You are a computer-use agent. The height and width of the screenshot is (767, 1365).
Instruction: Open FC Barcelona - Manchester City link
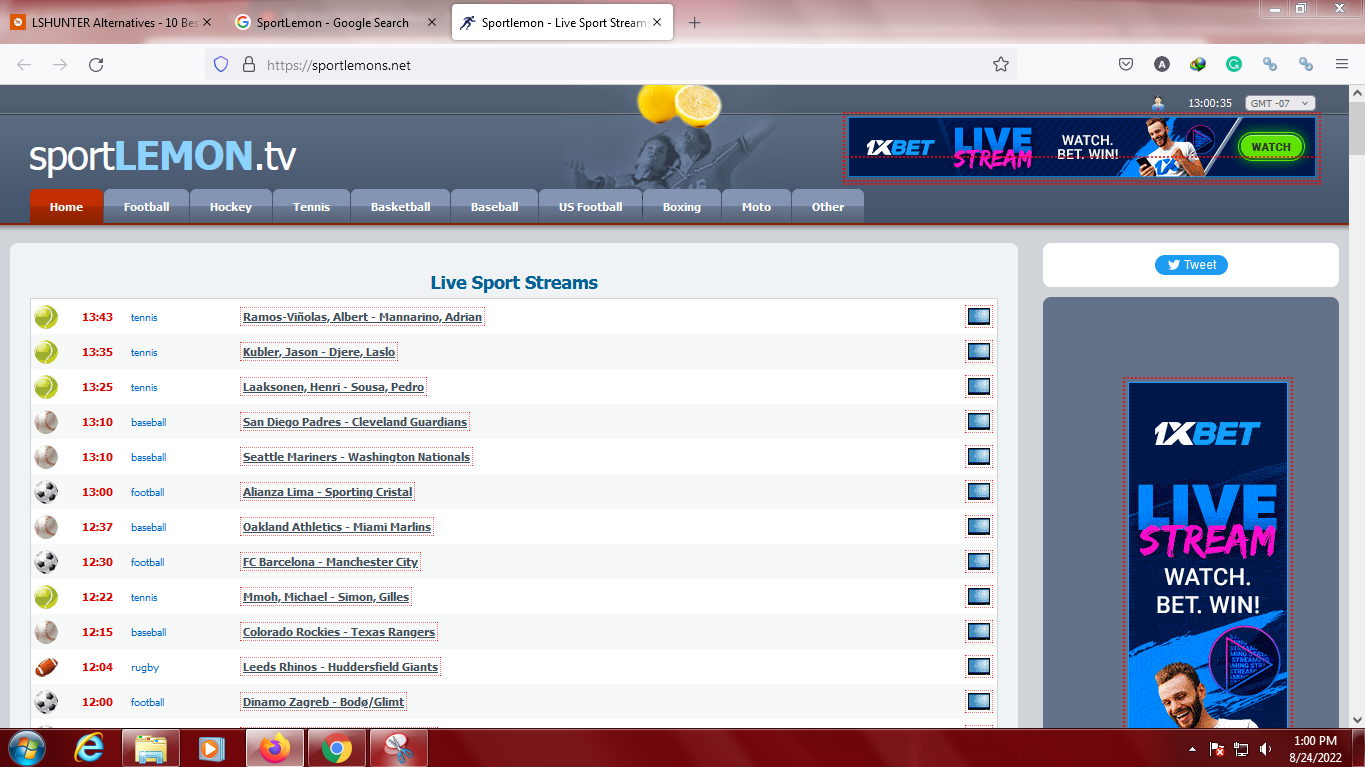pos(330,562)
